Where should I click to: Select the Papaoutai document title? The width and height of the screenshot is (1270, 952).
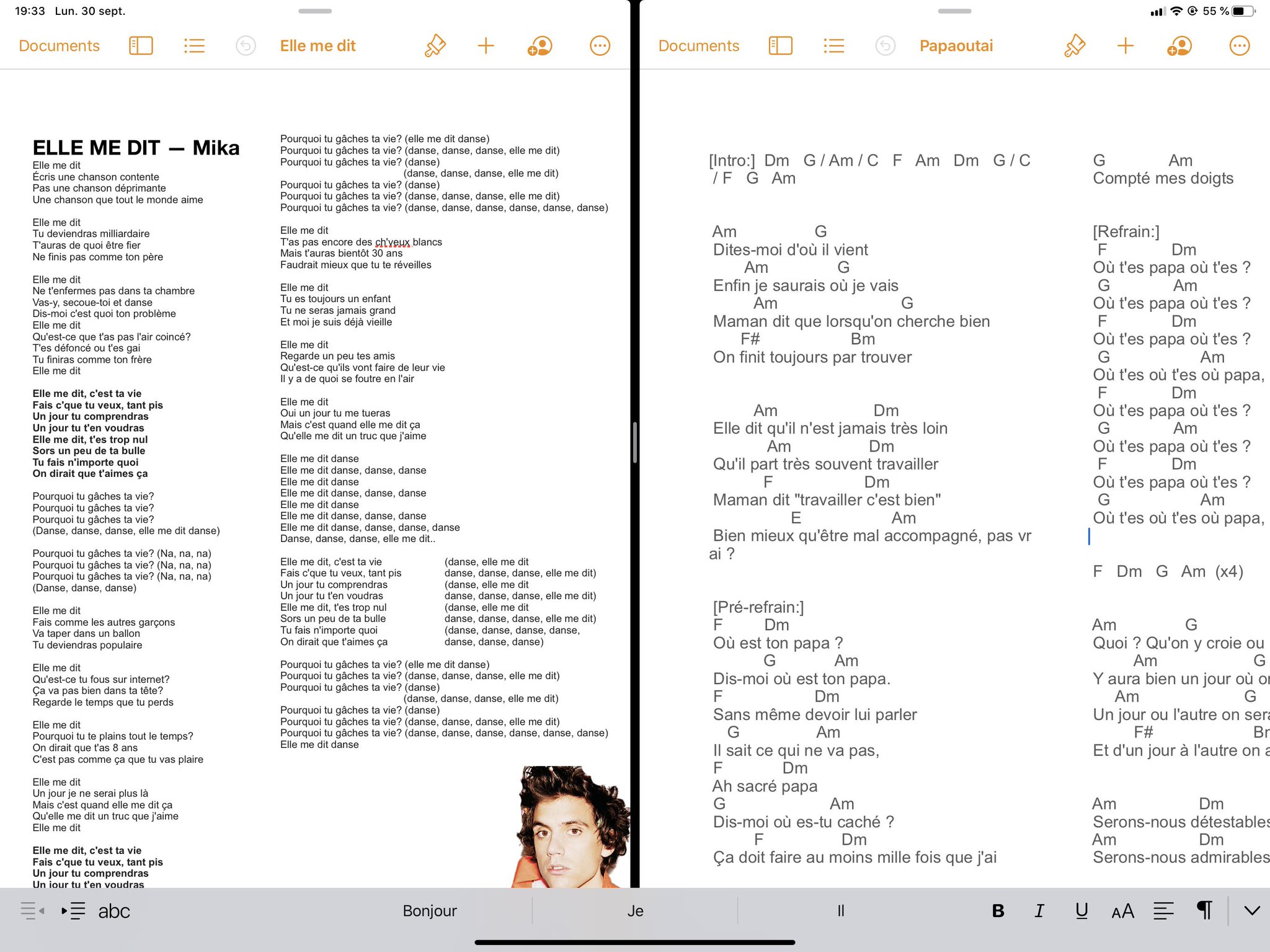(x=956, y=46)
